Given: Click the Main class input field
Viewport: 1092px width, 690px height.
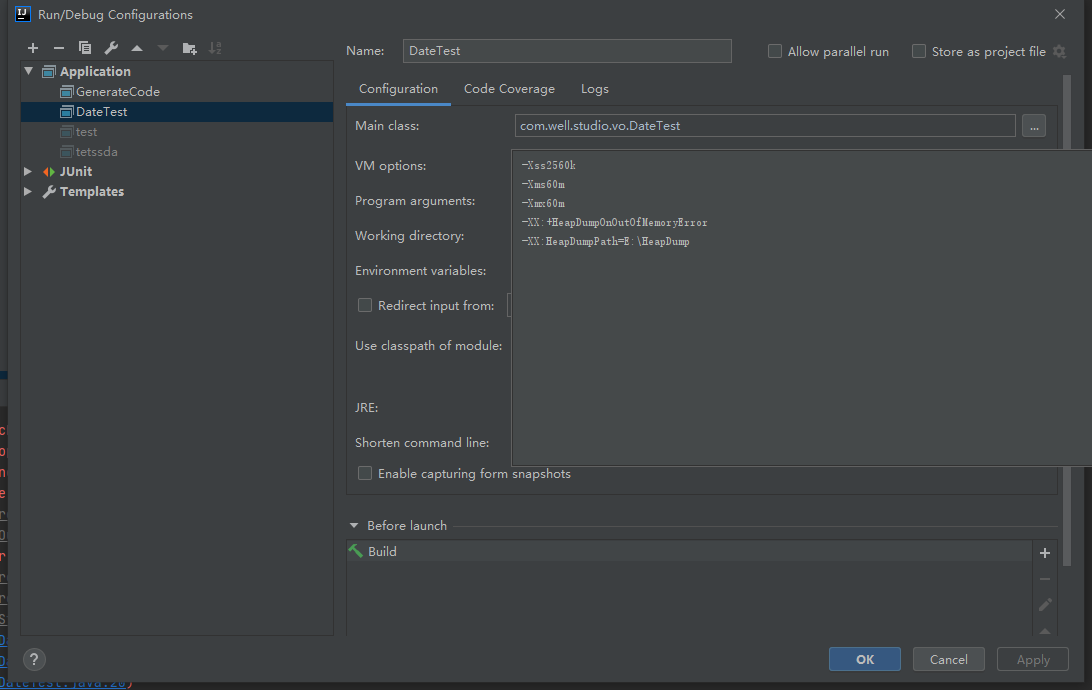Looking at the screenshot, I should pos(765,126).
